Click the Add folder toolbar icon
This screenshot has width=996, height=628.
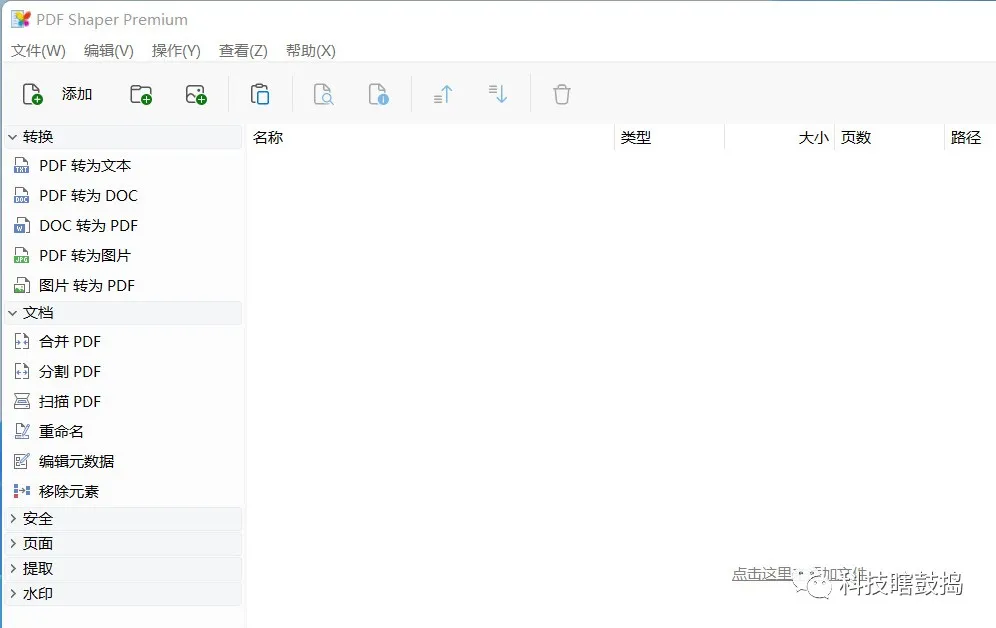(140, 95)
